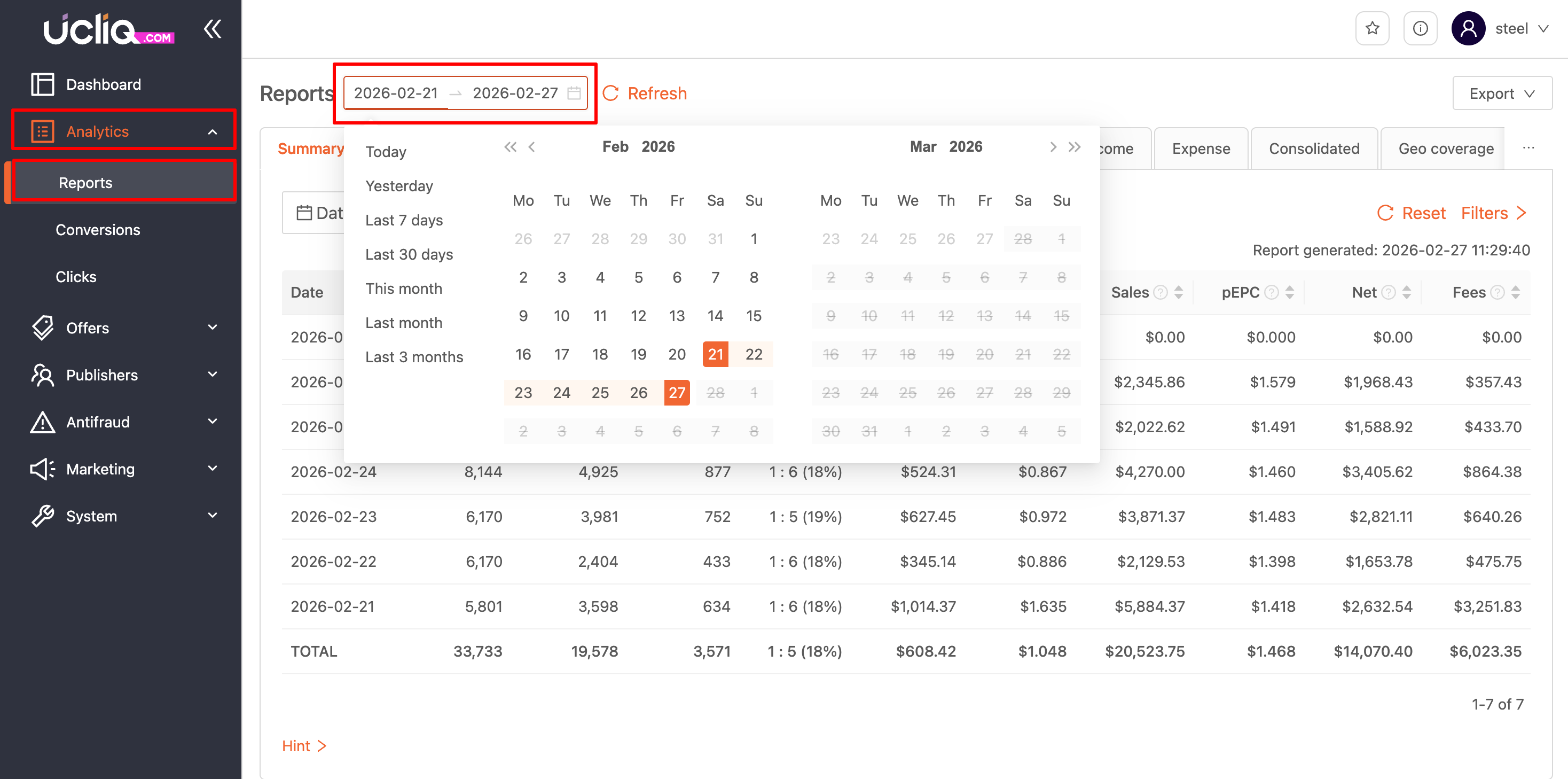Screen dimensions: 1568x779
Task: Go to next month in calendar
Action: click(x=1053, y=147)
